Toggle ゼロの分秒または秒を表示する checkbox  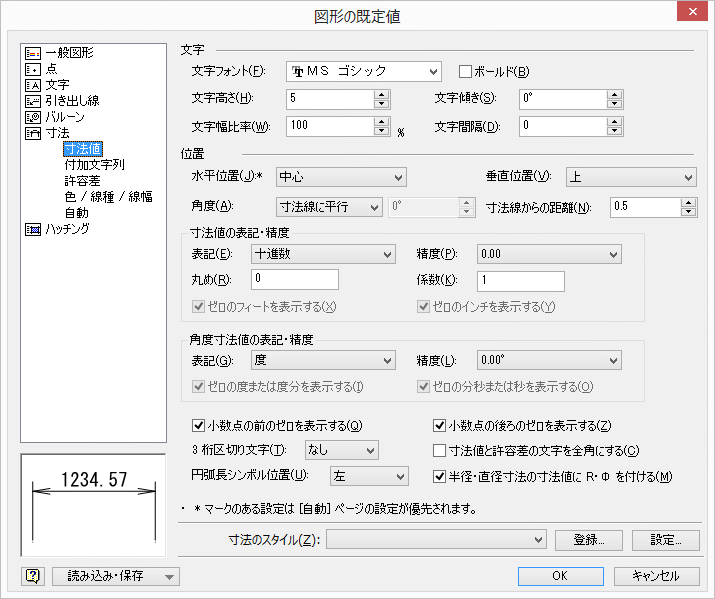424,387
